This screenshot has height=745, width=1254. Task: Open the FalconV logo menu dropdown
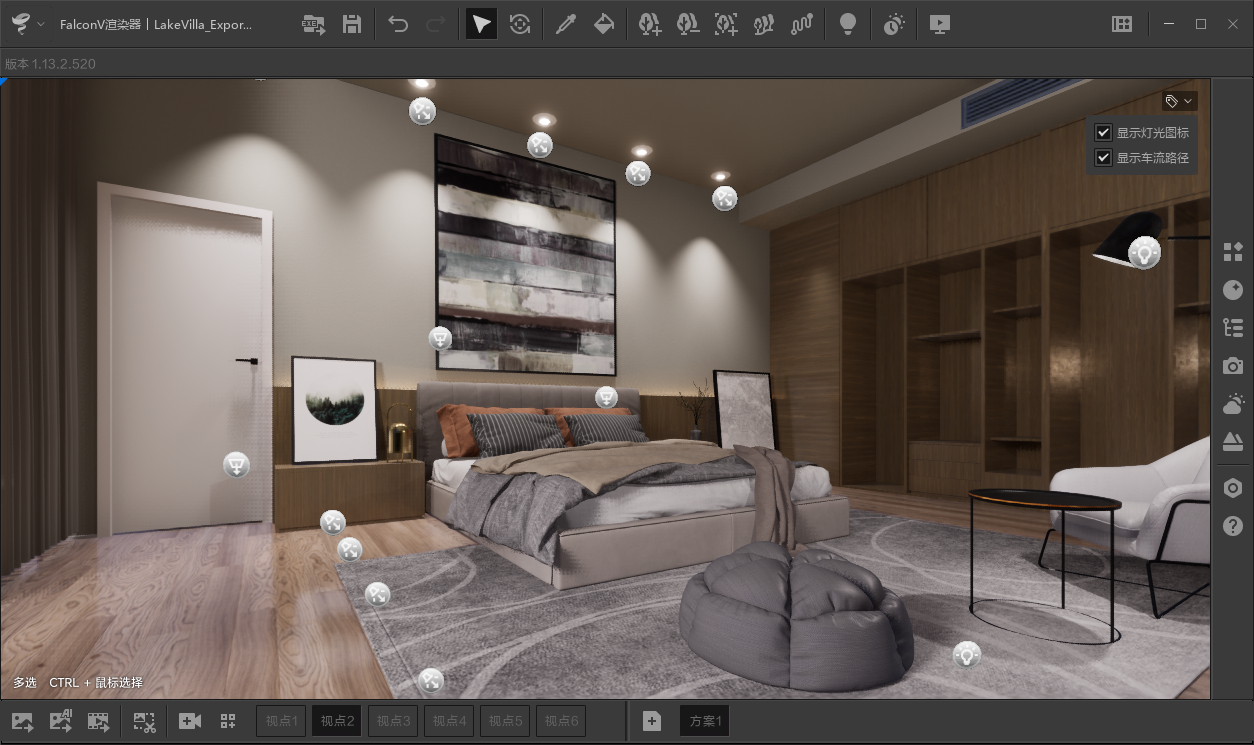[x=27, y=25]
